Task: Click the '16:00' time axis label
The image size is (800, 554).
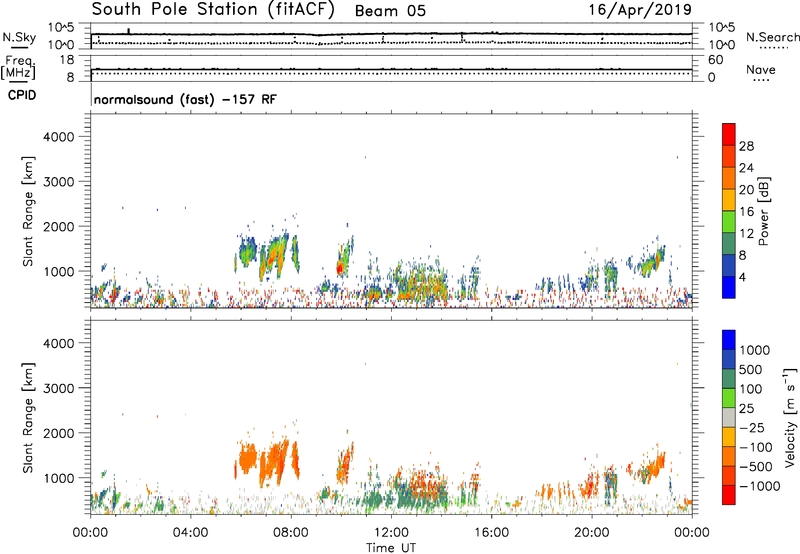Action: click(491, 533)
